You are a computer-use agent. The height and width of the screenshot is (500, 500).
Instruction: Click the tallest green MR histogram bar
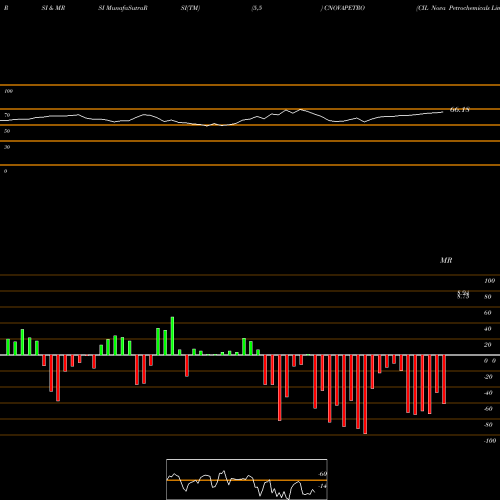pyautogui.click(x=172, y=336)
